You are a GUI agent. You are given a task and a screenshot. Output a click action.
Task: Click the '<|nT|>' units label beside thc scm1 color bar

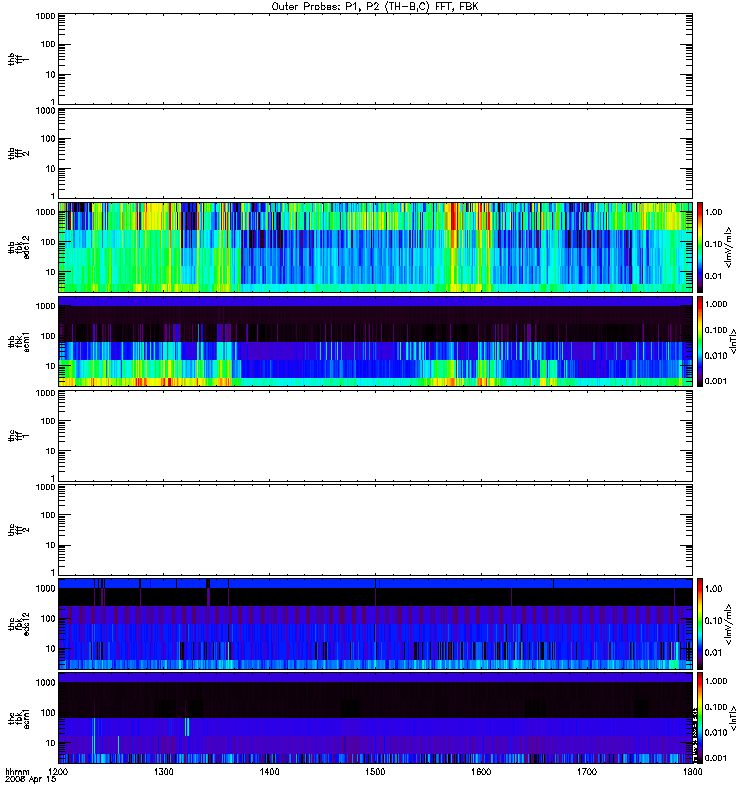(733, 718)
